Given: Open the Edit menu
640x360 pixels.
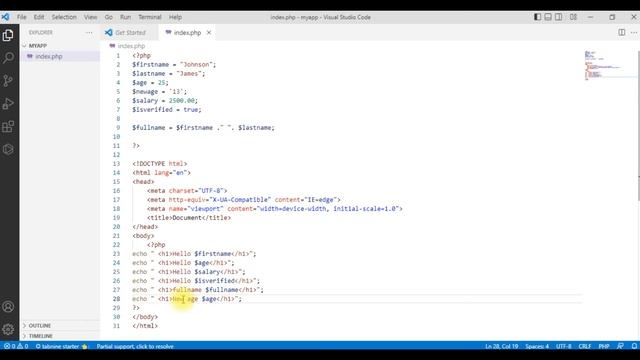Looking at the screenshot, I should point(39,17).
